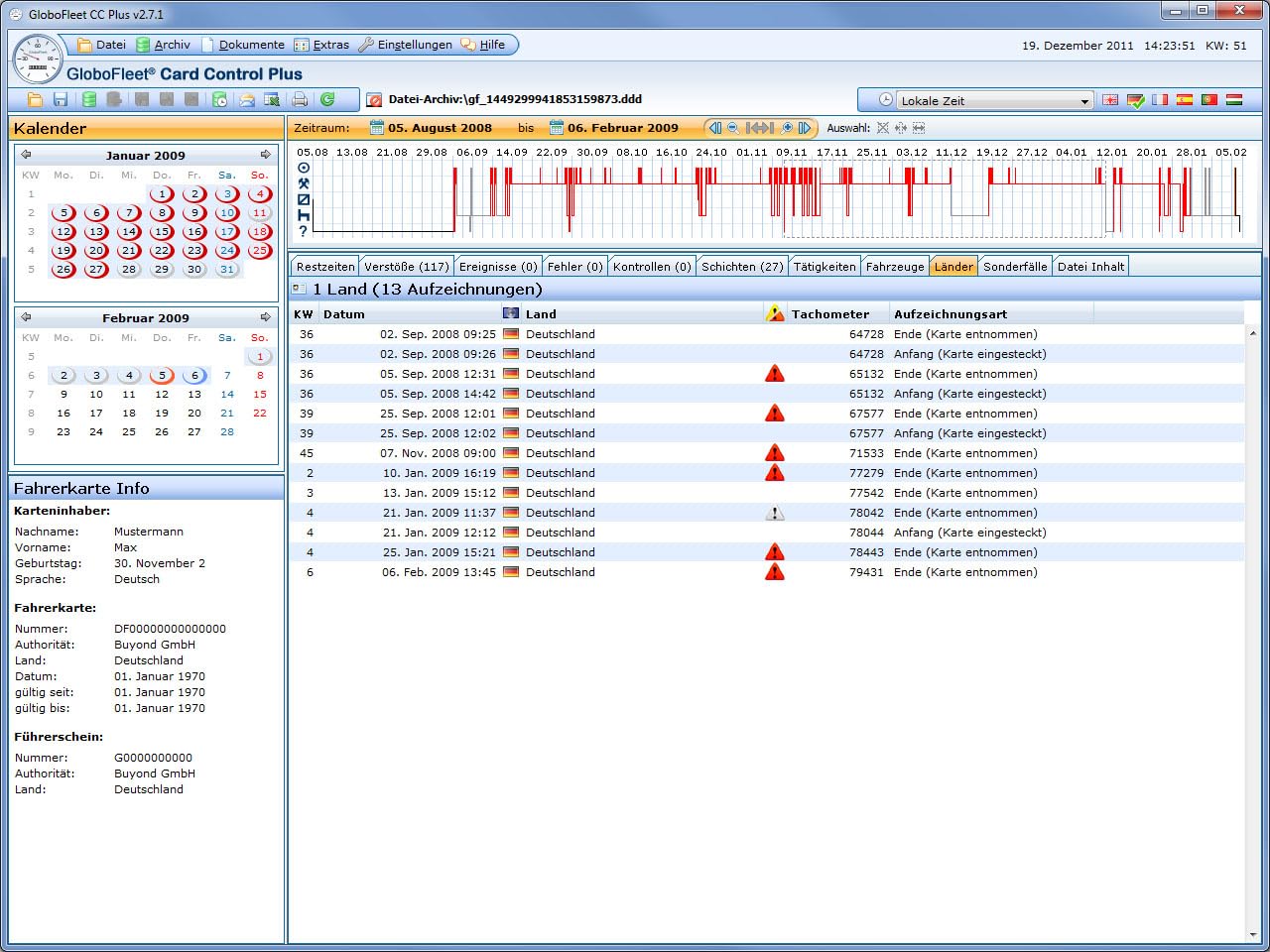Select day 15 in Januar 2009 calendar
The image size is (1270, 952).
tap(162, 231)
